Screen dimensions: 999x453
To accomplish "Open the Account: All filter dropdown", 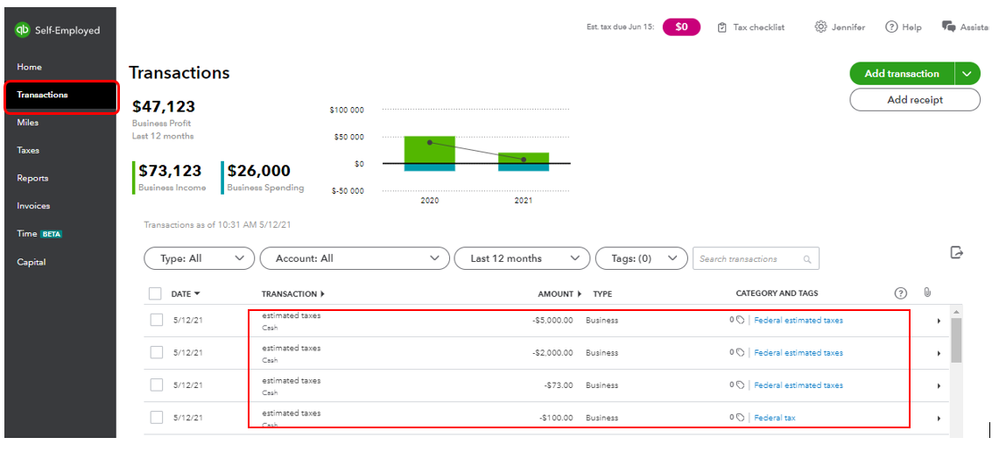I will click(354, 259).
